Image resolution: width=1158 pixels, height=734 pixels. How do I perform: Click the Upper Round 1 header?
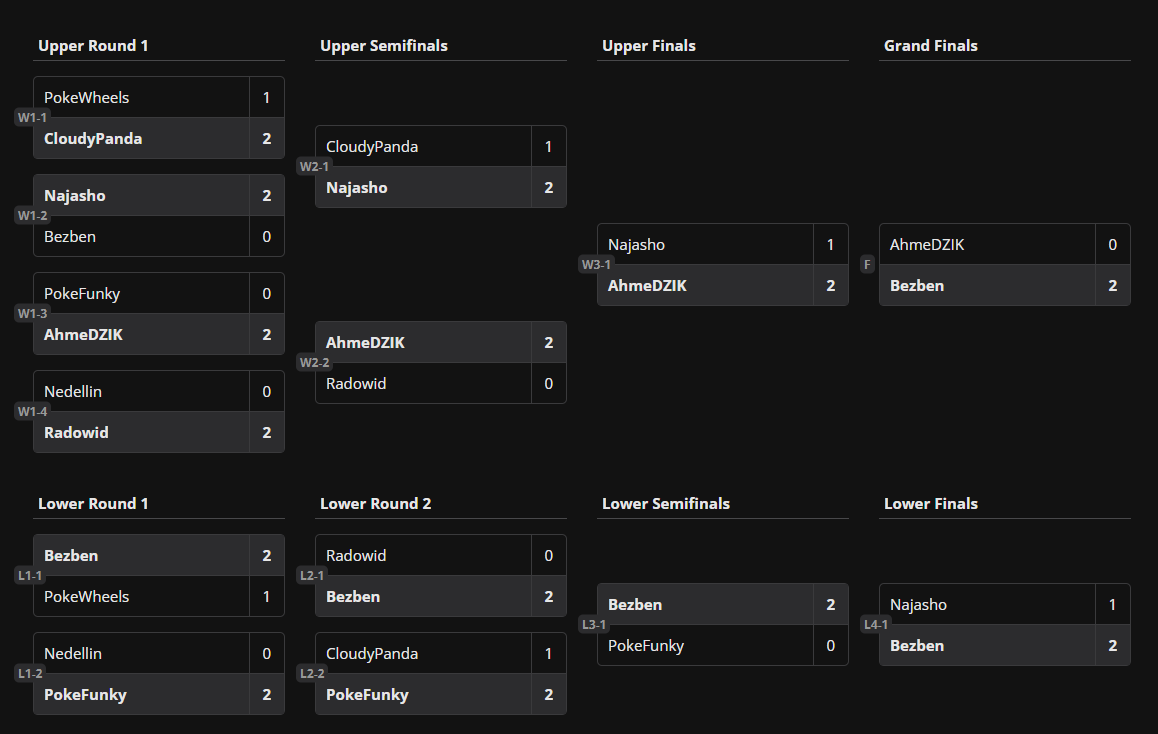tap(93, 46)
